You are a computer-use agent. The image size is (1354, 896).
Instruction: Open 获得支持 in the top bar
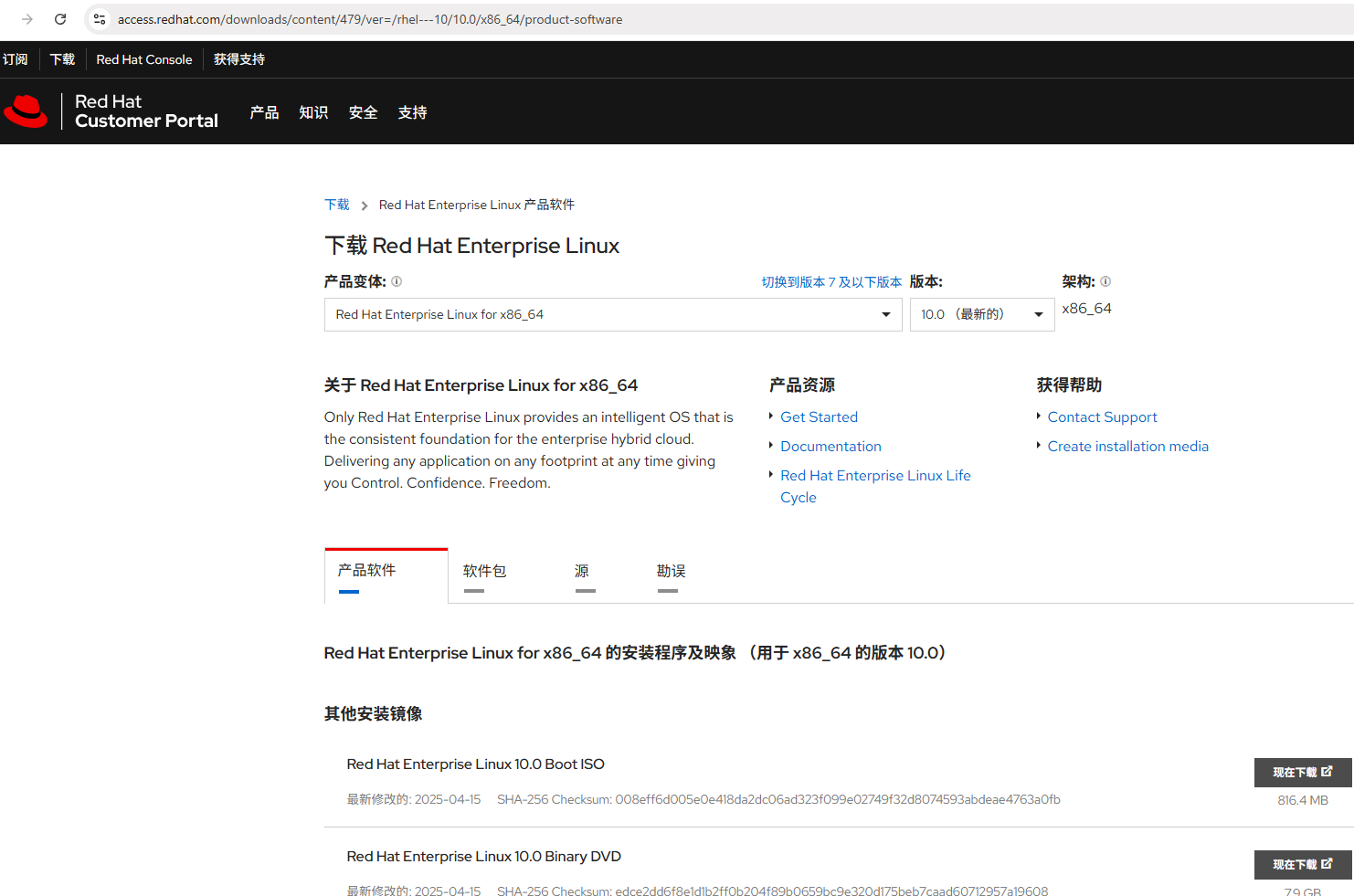[239, 59]
